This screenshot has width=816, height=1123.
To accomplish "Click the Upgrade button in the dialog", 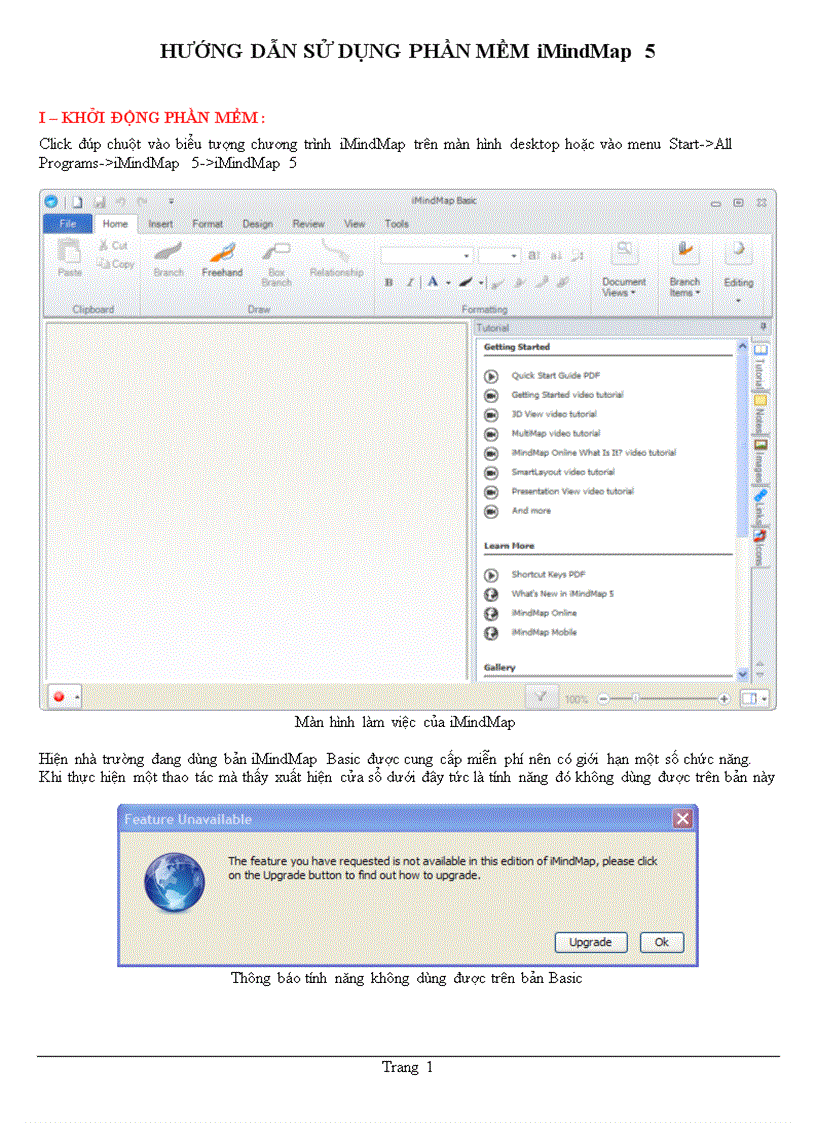I will pos(590,942).
